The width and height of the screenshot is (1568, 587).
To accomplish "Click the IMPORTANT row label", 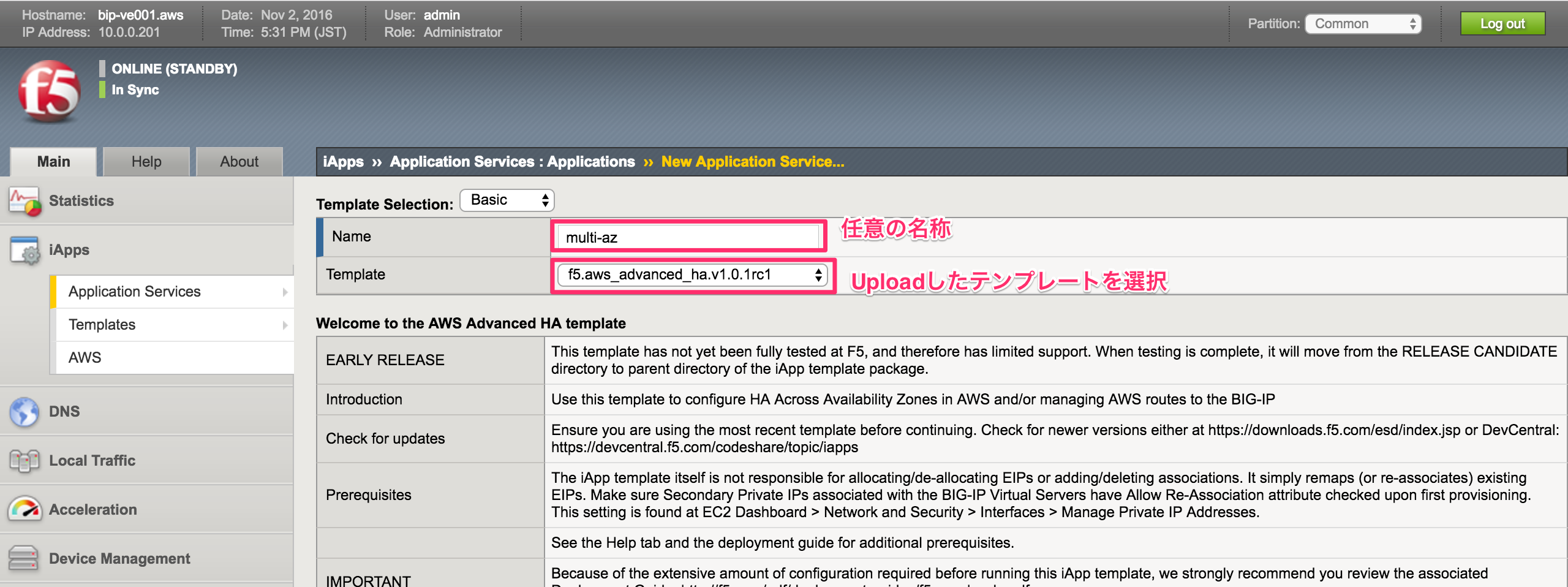I will click(368, 580).
